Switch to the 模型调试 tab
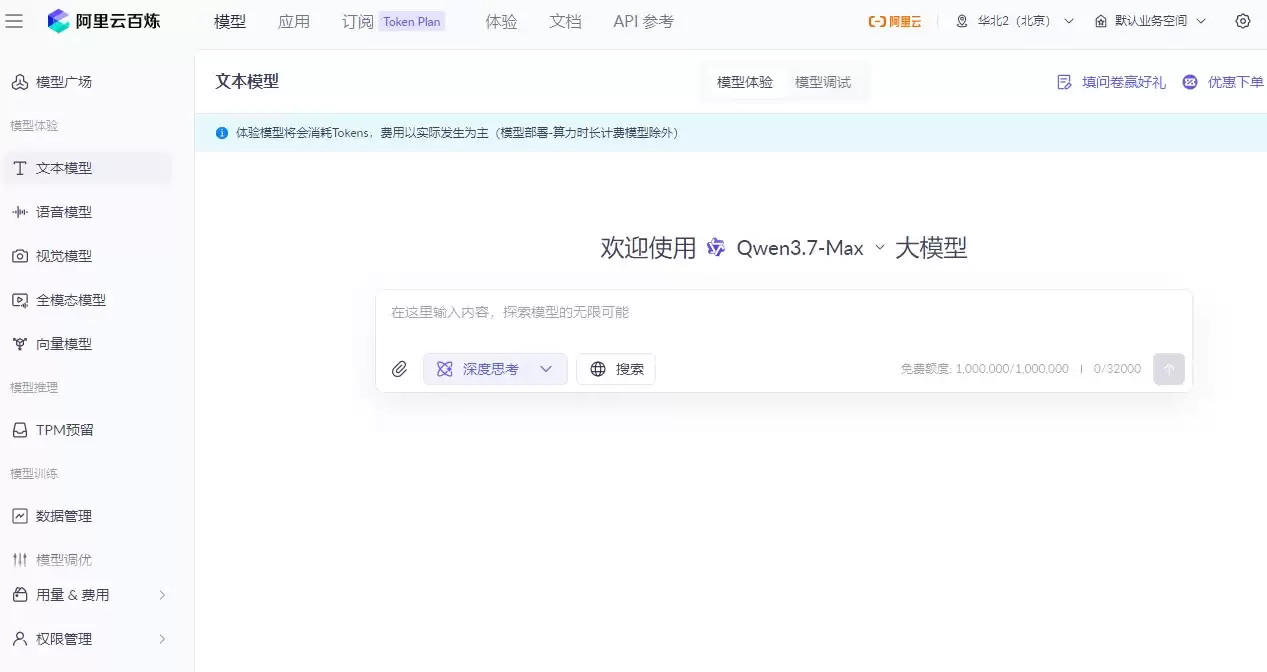Image resolution: width=1267 pixels, height=672 pixels. (823, 82)
